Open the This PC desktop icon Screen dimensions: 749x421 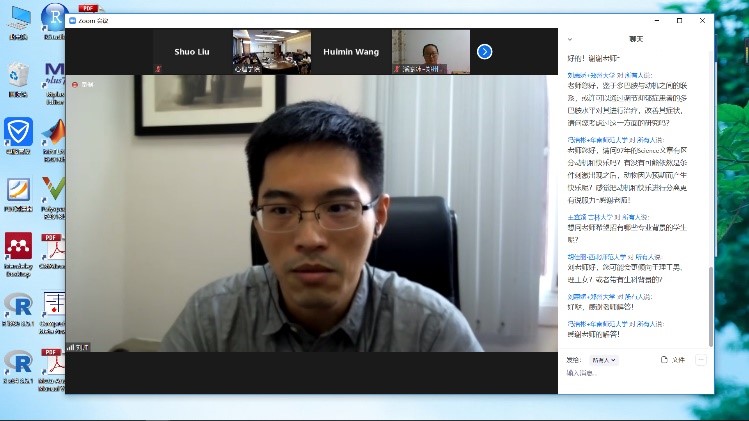coord(18,18)
